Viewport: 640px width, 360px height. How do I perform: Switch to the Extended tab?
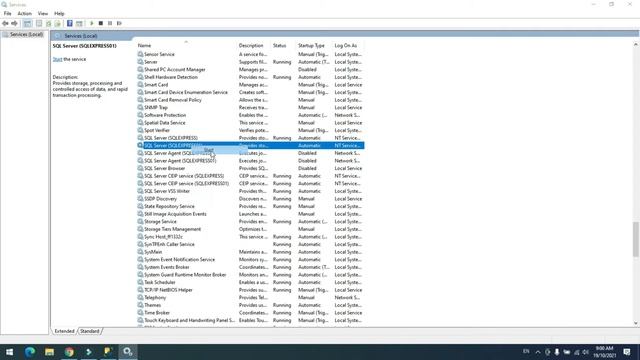(x=64, y=331)
